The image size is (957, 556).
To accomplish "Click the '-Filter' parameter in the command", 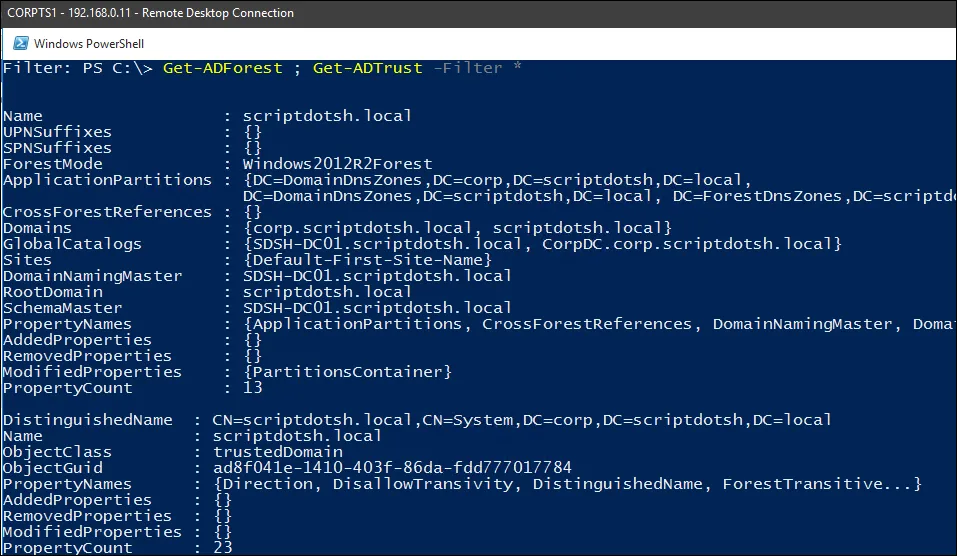I will pos(468,68).
